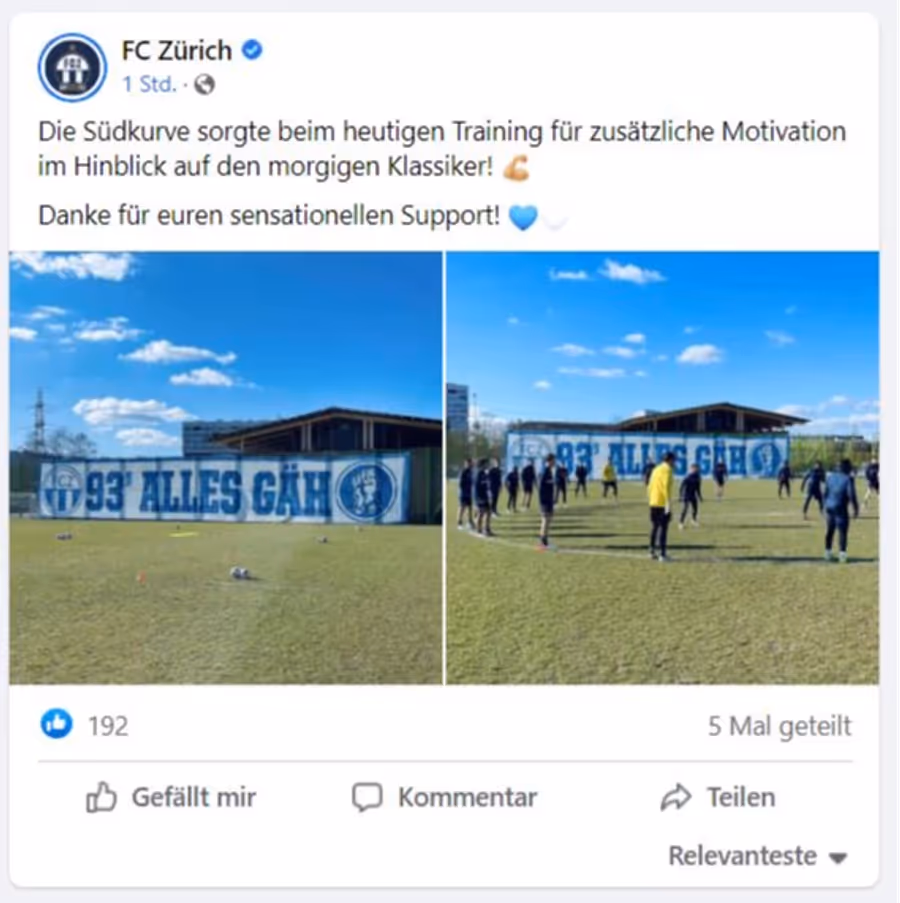Open the FC Zürich profile picture
The height and width of the screenshot is (903, 900).
[x=73, y=67]
